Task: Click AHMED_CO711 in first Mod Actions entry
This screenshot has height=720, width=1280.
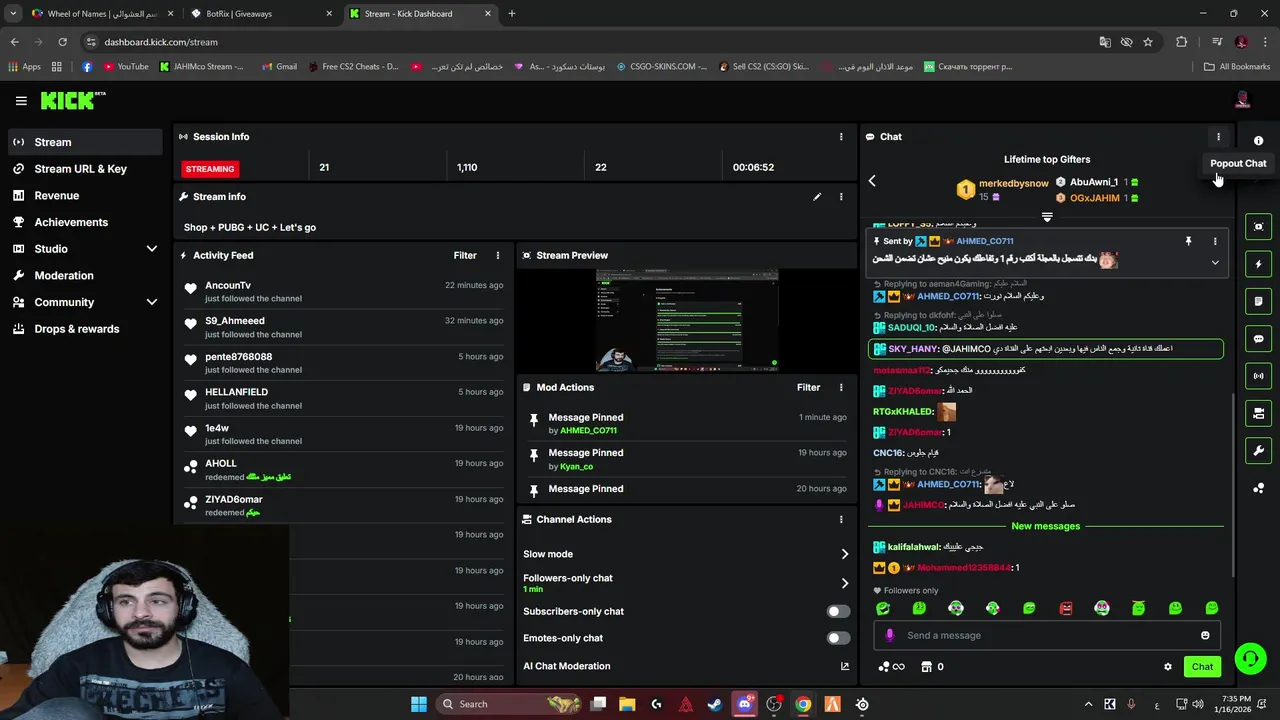Action: 588,431
